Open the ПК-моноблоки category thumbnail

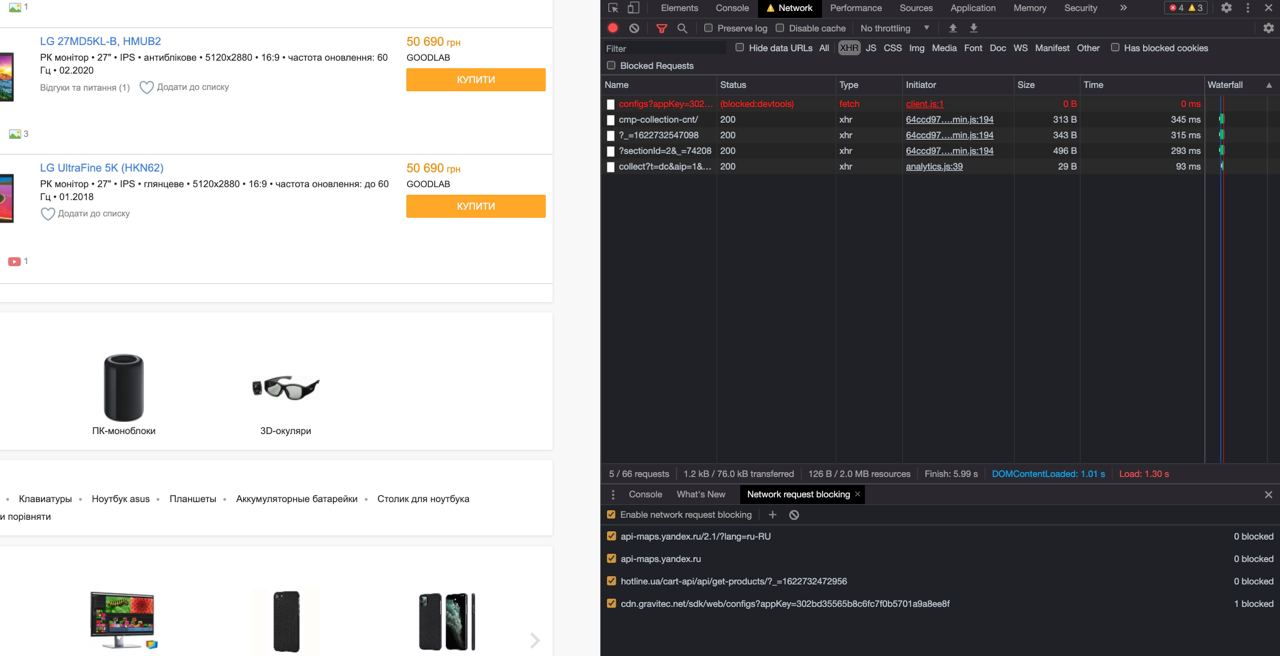pos(124,388)
